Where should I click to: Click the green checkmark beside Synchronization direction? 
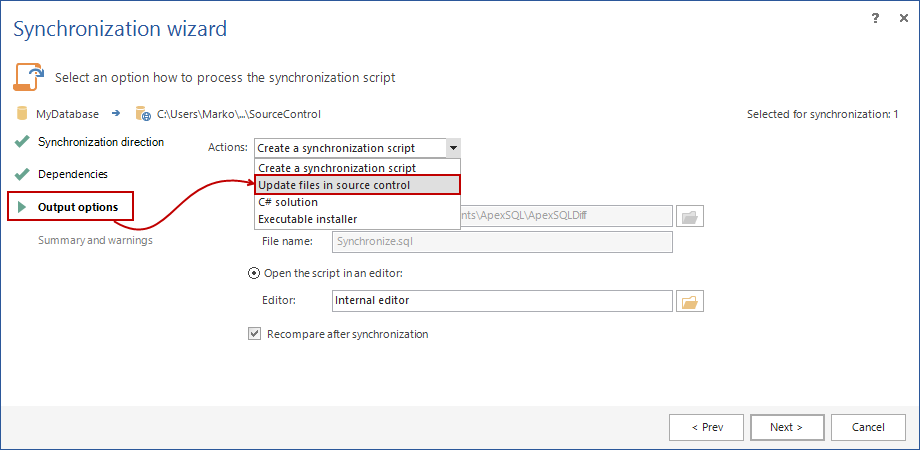point(22,142)
